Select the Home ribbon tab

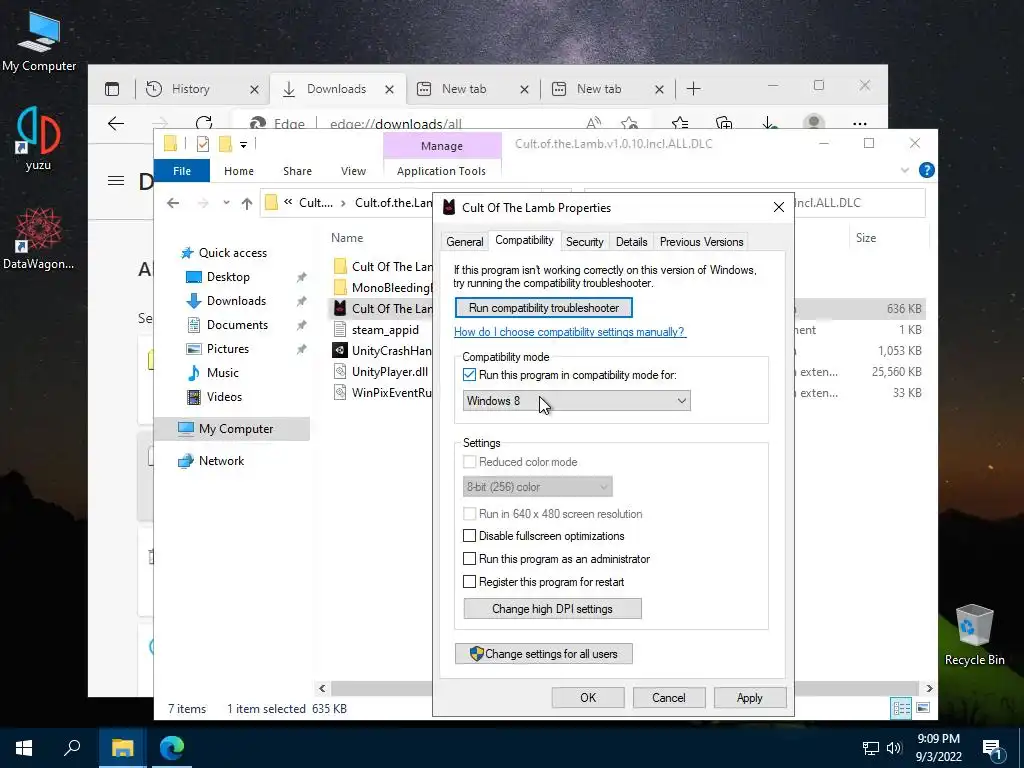click(239, 171)
